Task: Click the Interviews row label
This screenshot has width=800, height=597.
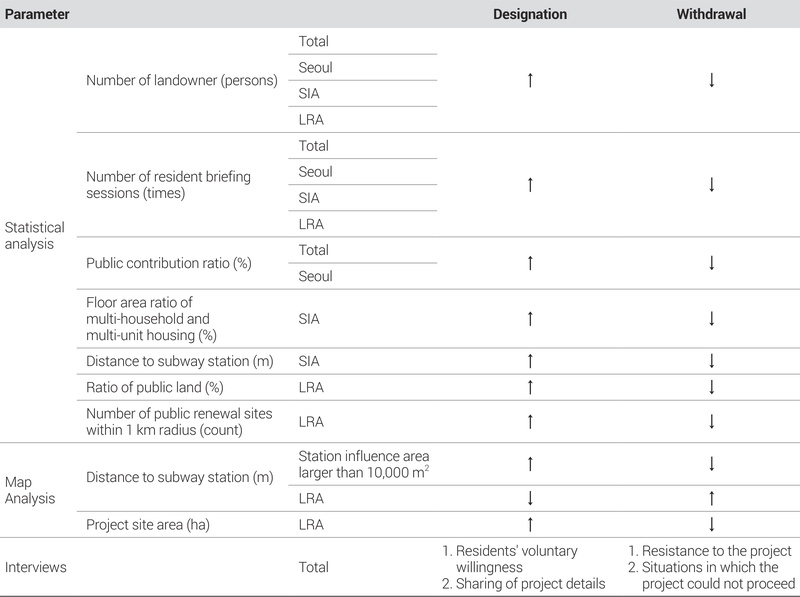Action: pos(36,567)
